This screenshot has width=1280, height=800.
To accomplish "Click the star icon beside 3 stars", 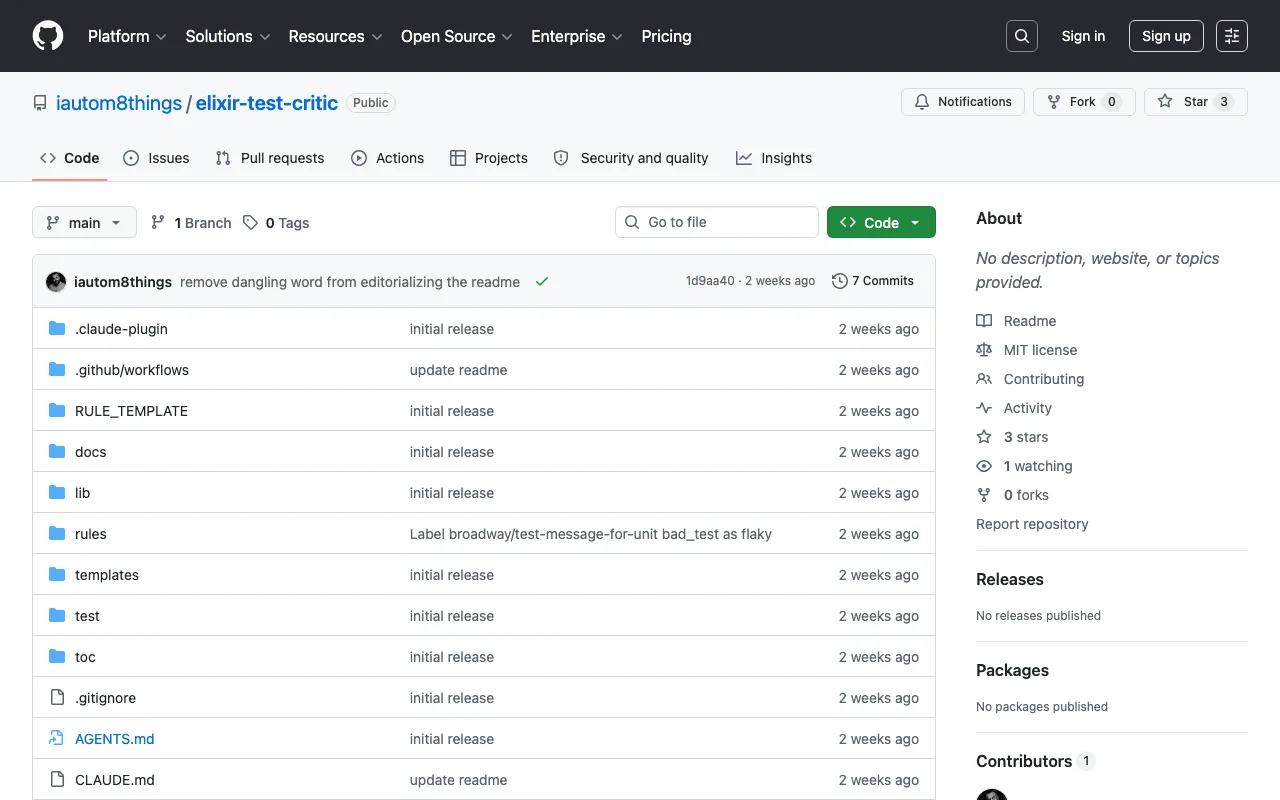I will [984, 437].
